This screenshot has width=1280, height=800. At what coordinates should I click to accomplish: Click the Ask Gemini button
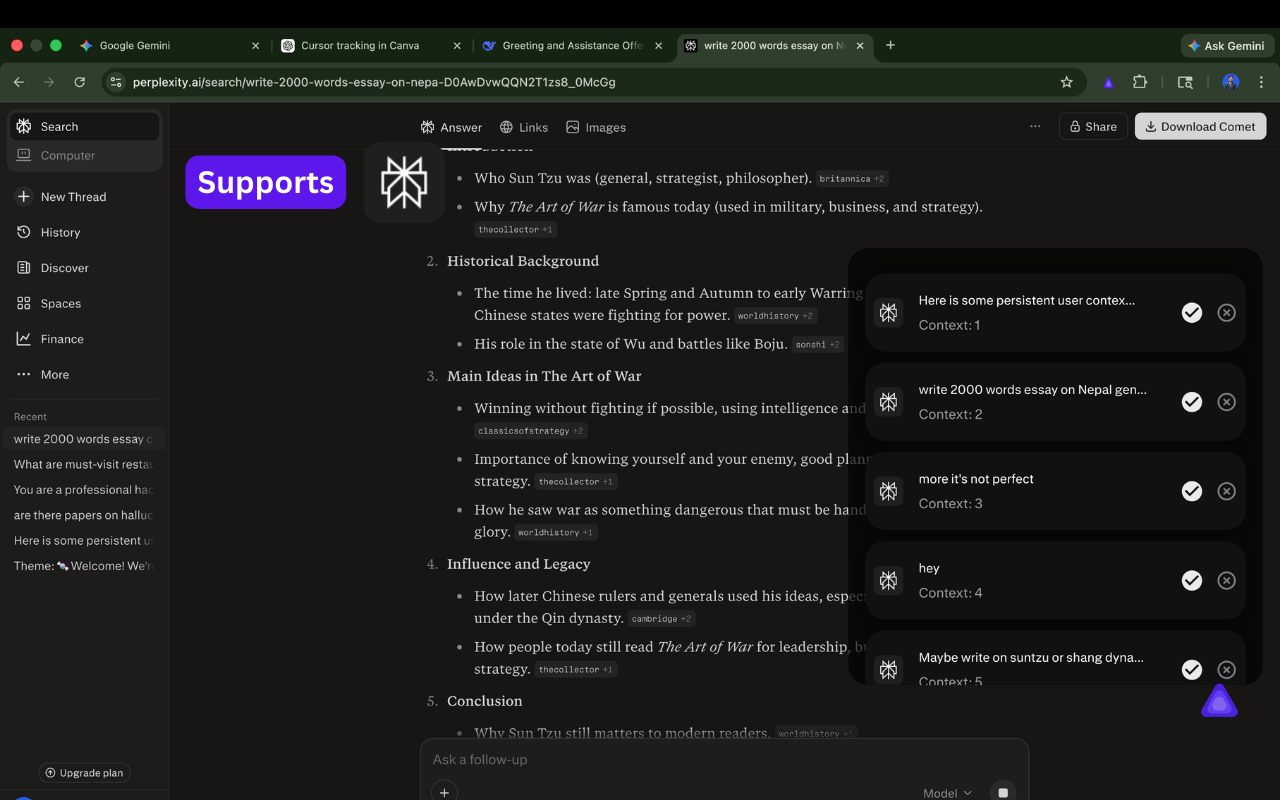tap(1225, 46)
